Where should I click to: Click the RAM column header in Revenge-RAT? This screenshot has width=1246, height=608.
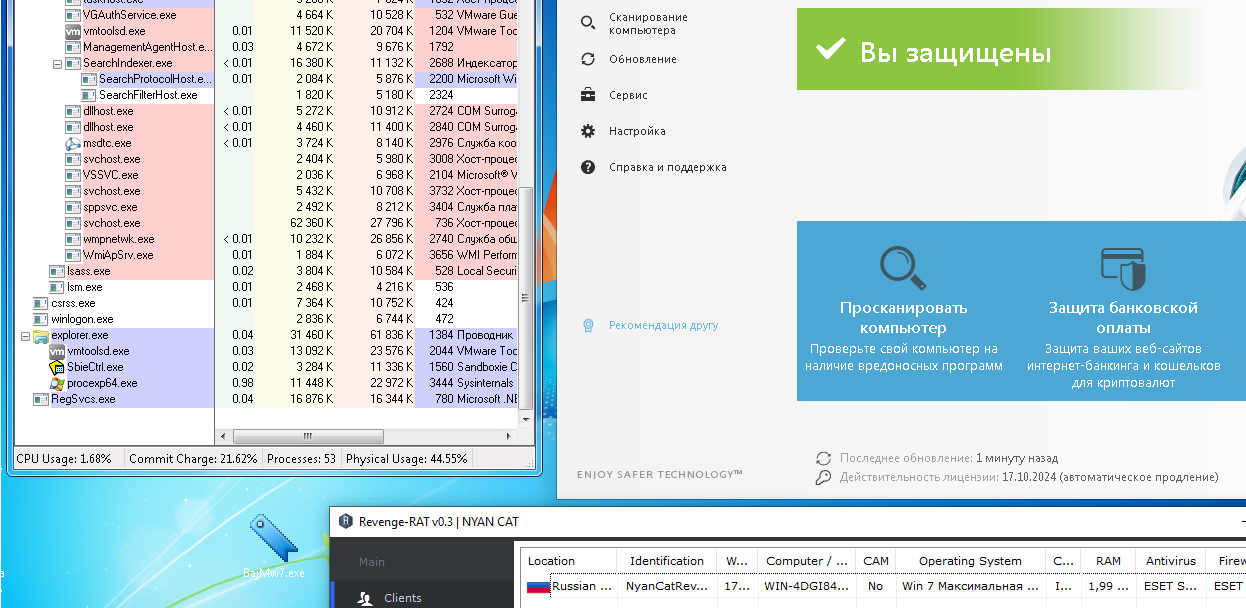1109,561
